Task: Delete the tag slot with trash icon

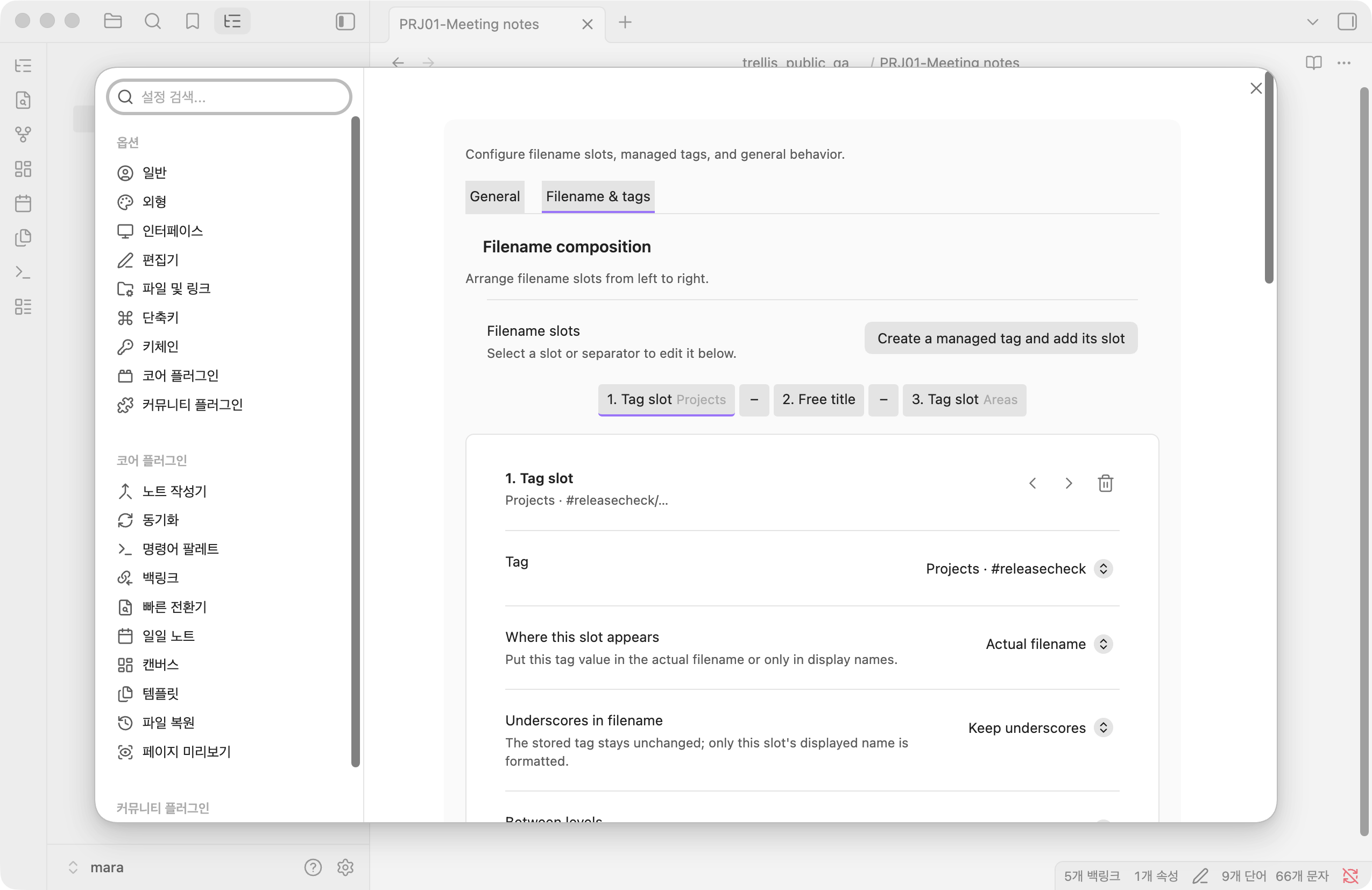Action: [x=1105, y=483]
